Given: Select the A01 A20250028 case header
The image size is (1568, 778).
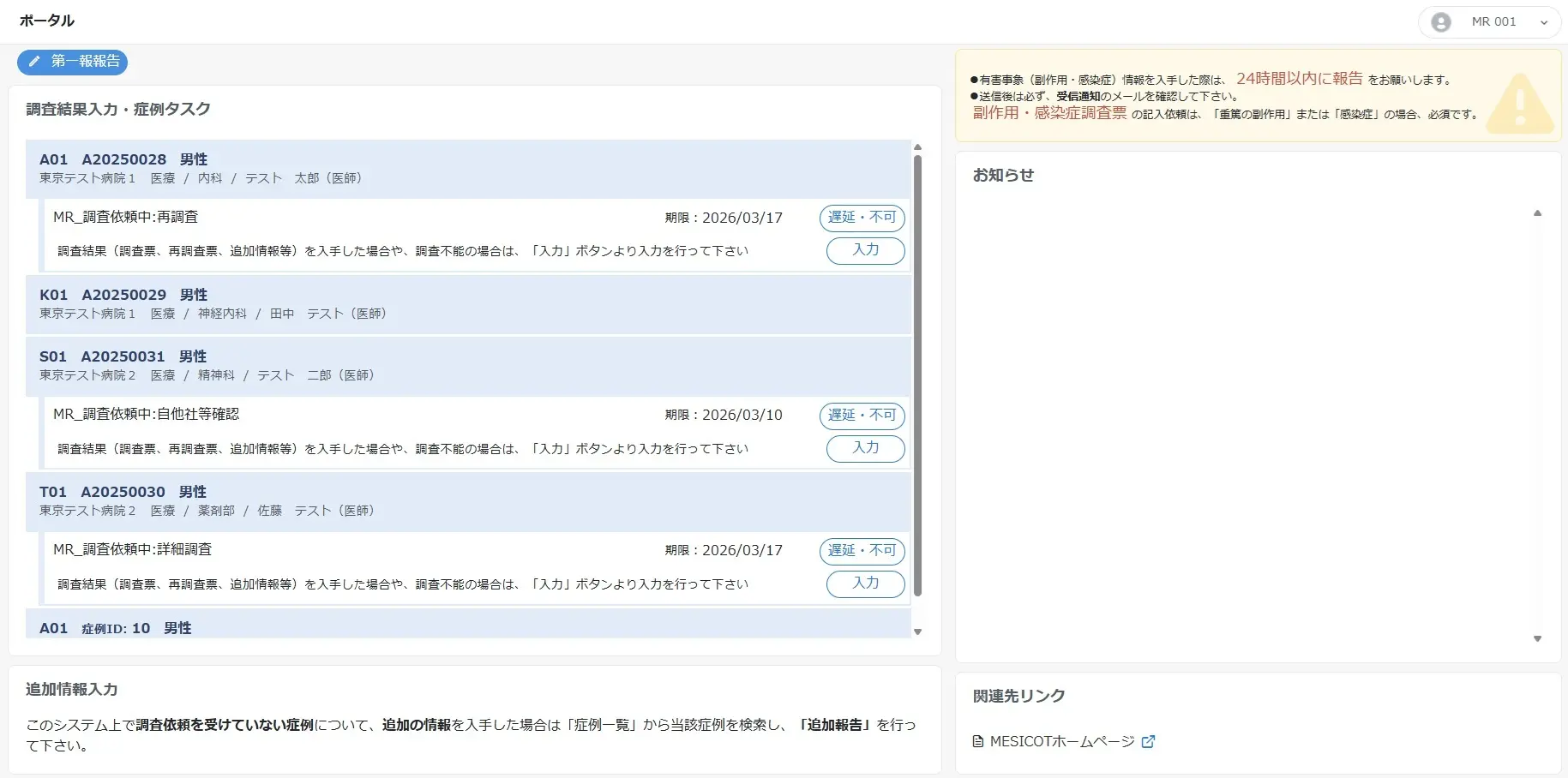Looking at the screenshot, I should pos(467,169).
